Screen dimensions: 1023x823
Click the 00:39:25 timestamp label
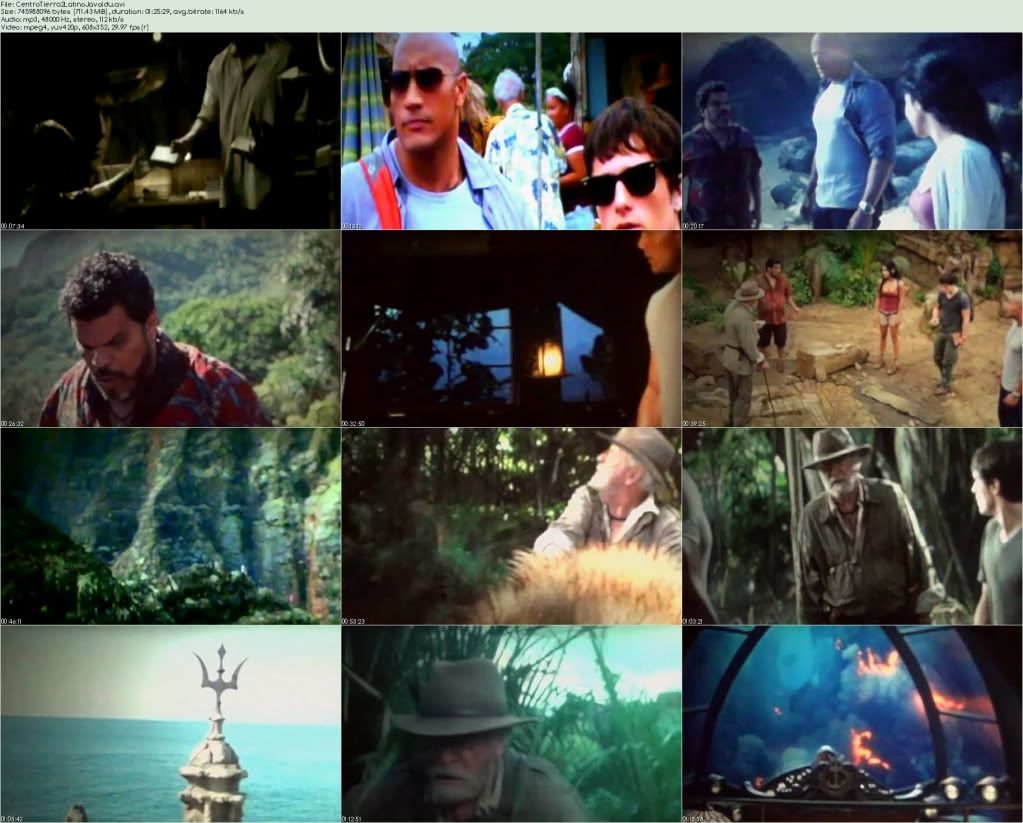click(694, 424)
